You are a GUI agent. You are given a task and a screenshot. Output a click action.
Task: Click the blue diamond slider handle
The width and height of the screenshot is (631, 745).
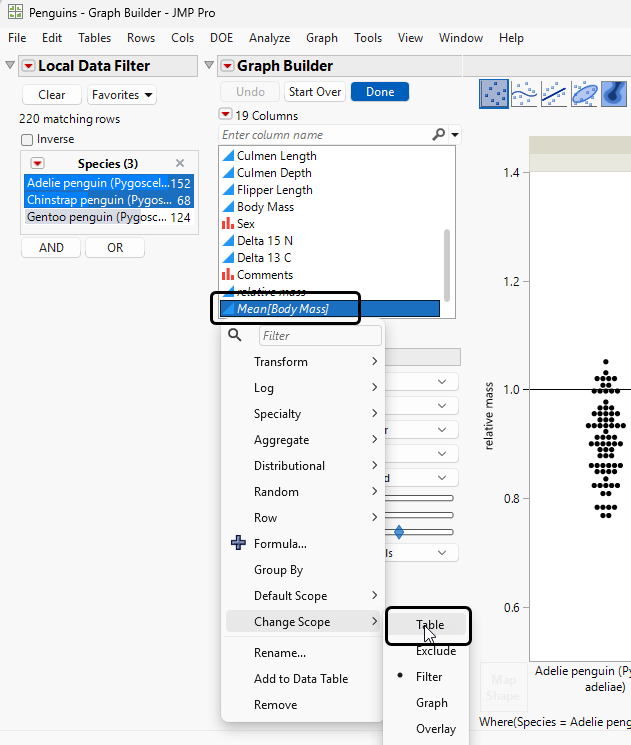(x=399, y=532)
